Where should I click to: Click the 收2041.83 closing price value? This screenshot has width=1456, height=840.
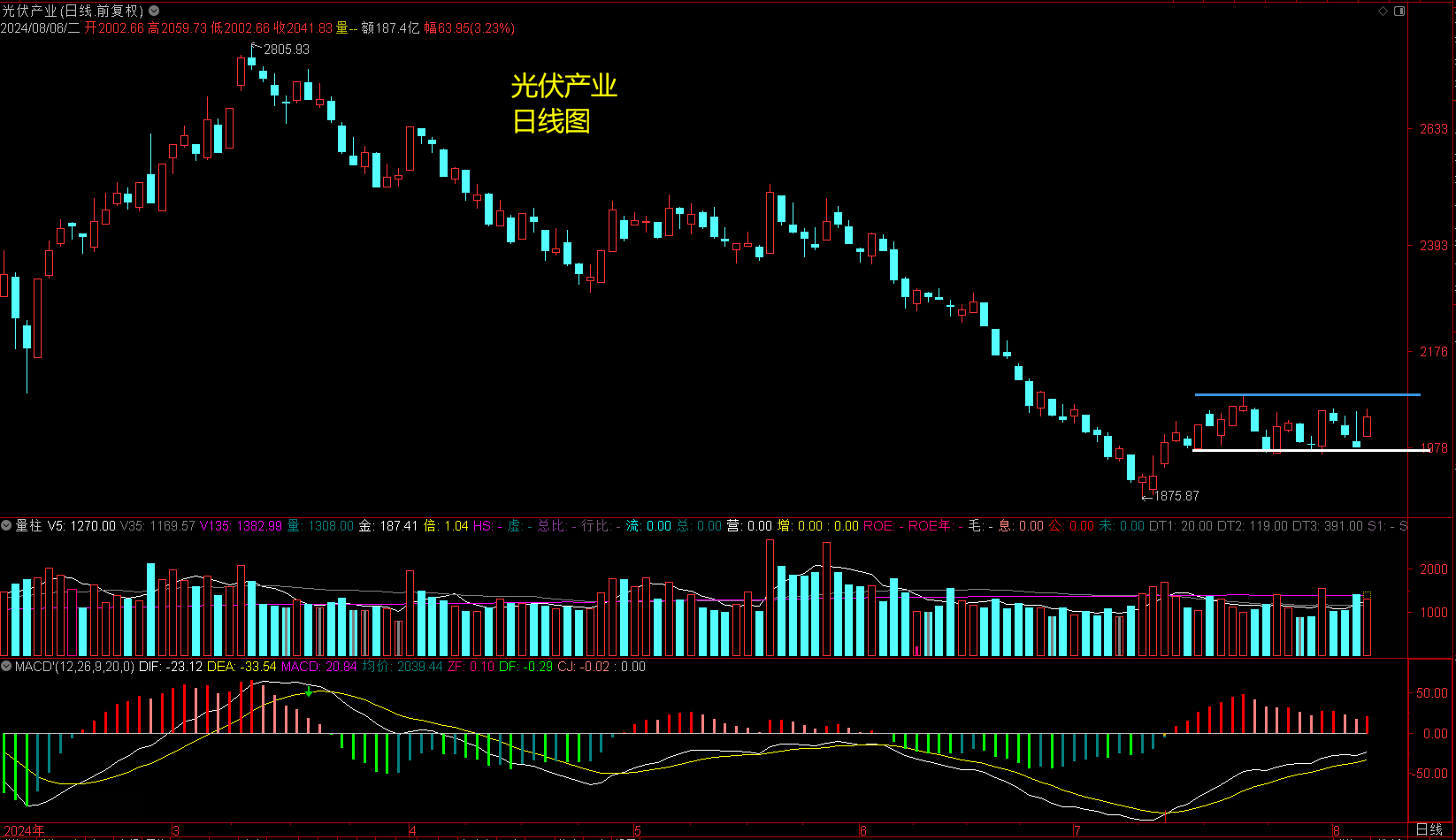pos(303,28)
